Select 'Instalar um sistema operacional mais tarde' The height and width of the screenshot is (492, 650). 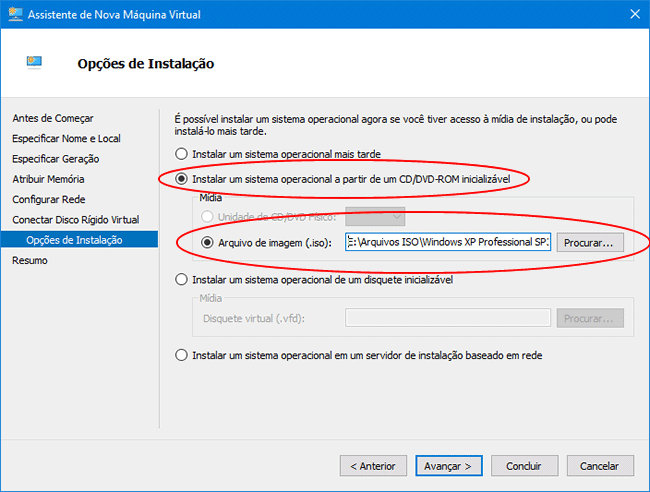181,154
